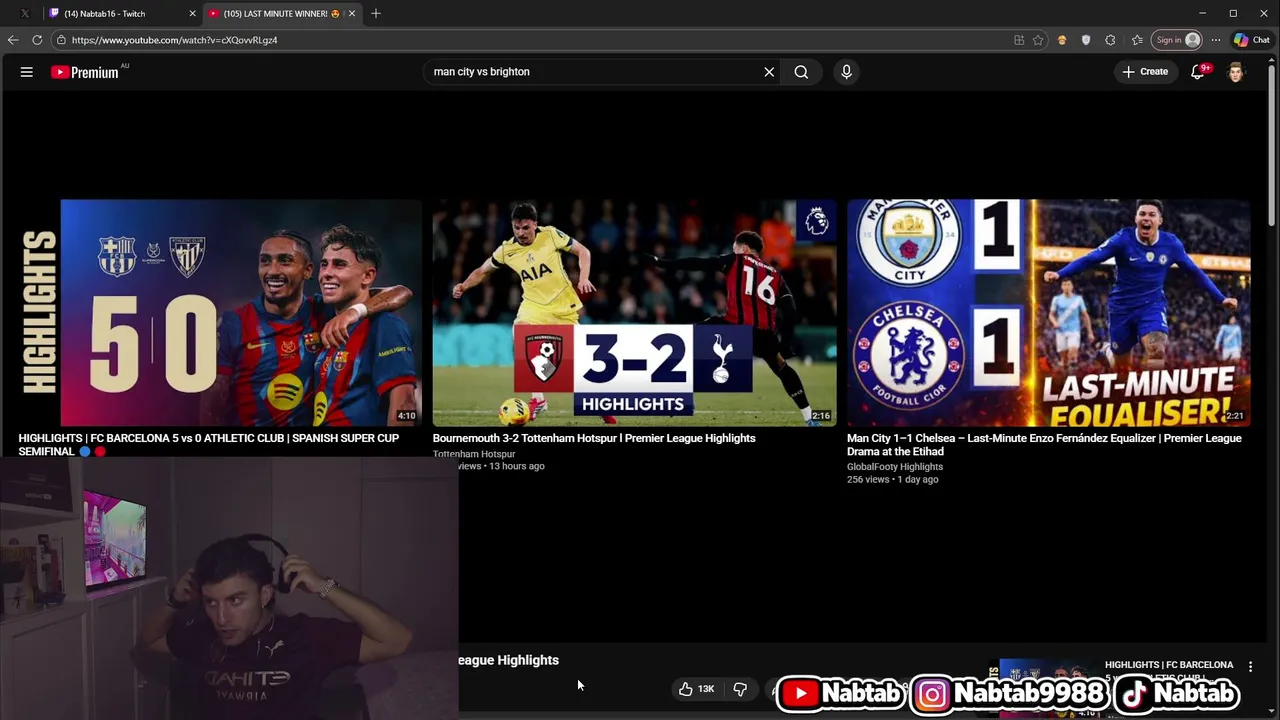Sign in to the browser profile
The width and height of the screenshot is (1280, 720).
tap(1177, 40)
